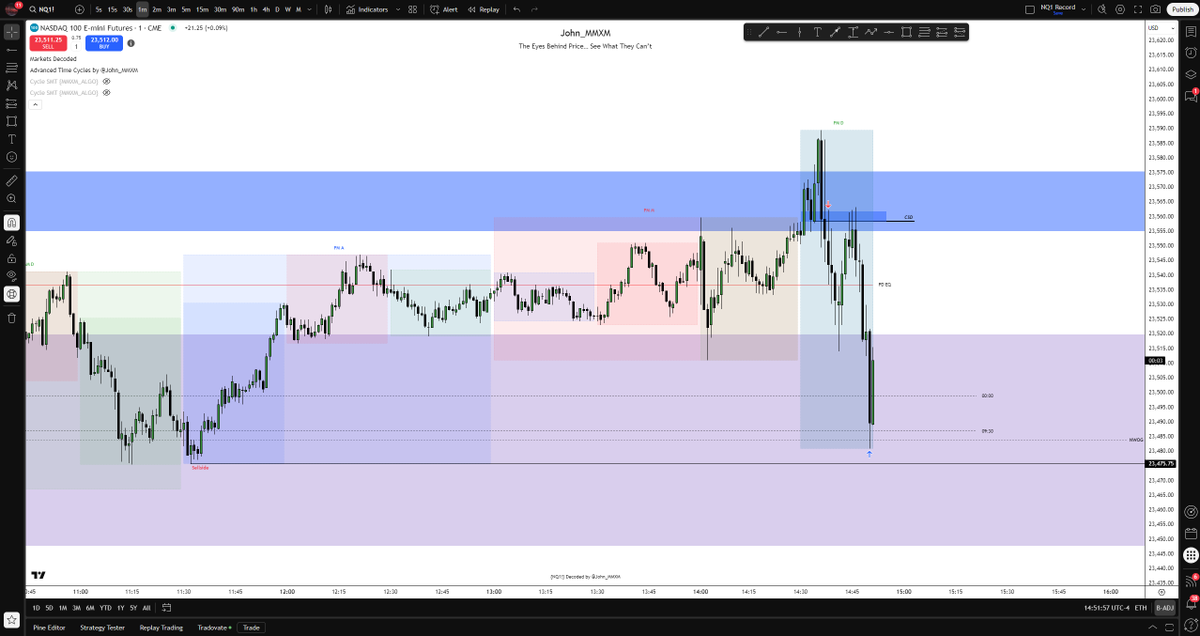This screenshot has width=1200, height=636.
Task: Click the Publish button top right
Action: [x=1183, y=9]
